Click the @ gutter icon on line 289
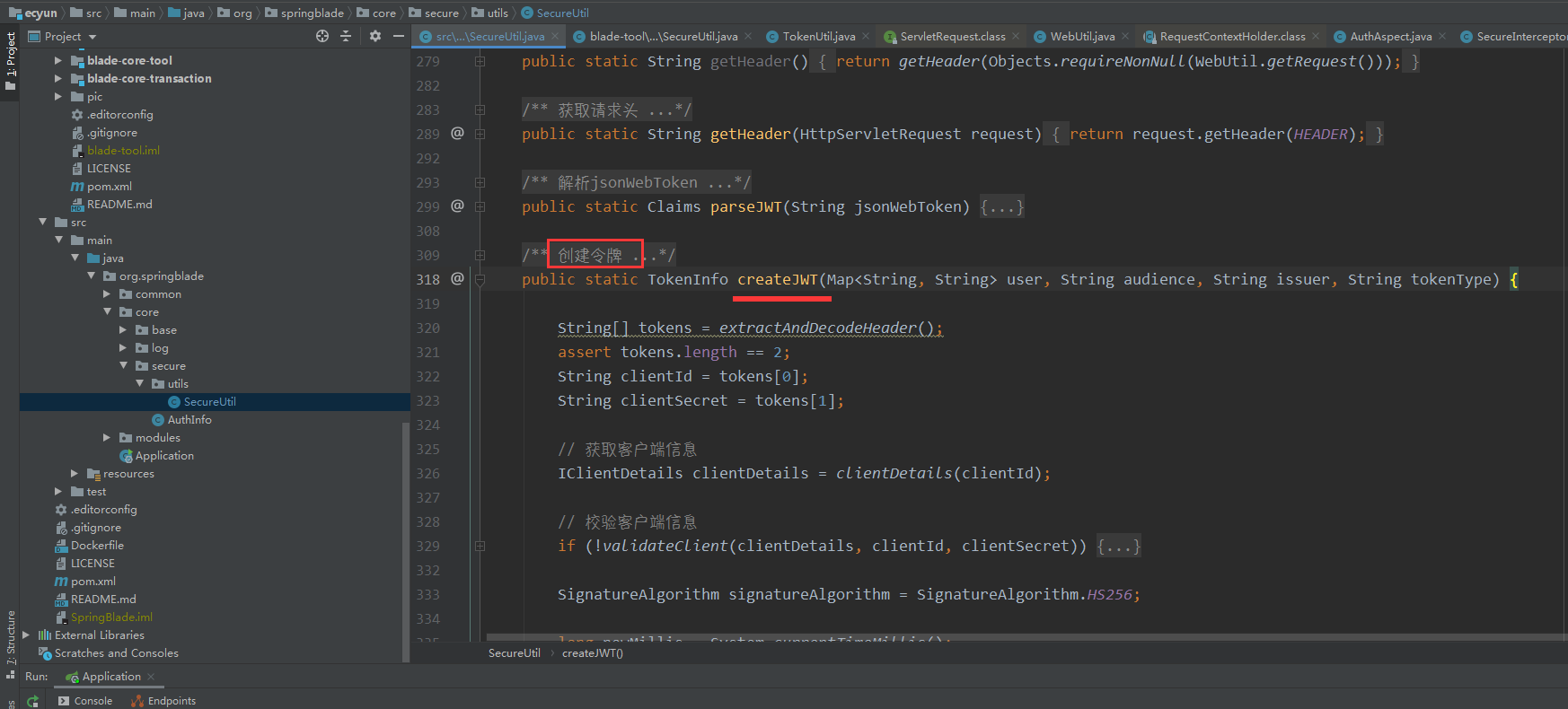This screenshot has height=709, width=1568. click(457, 134)
